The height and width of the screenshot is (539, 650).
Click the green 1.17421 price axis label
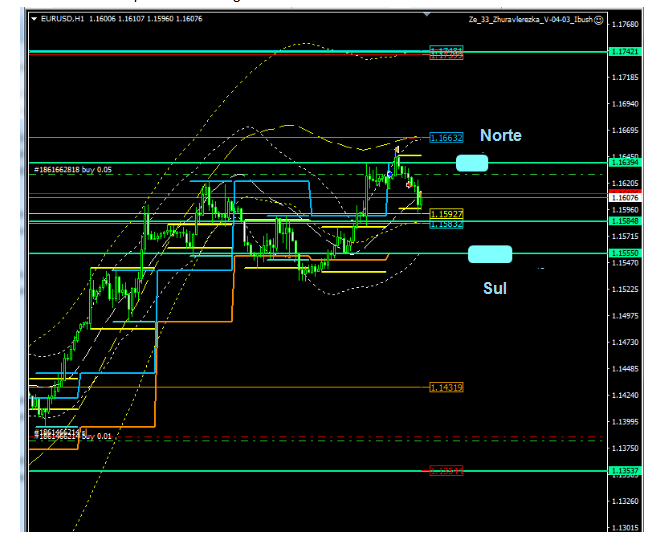click(623, 50)
